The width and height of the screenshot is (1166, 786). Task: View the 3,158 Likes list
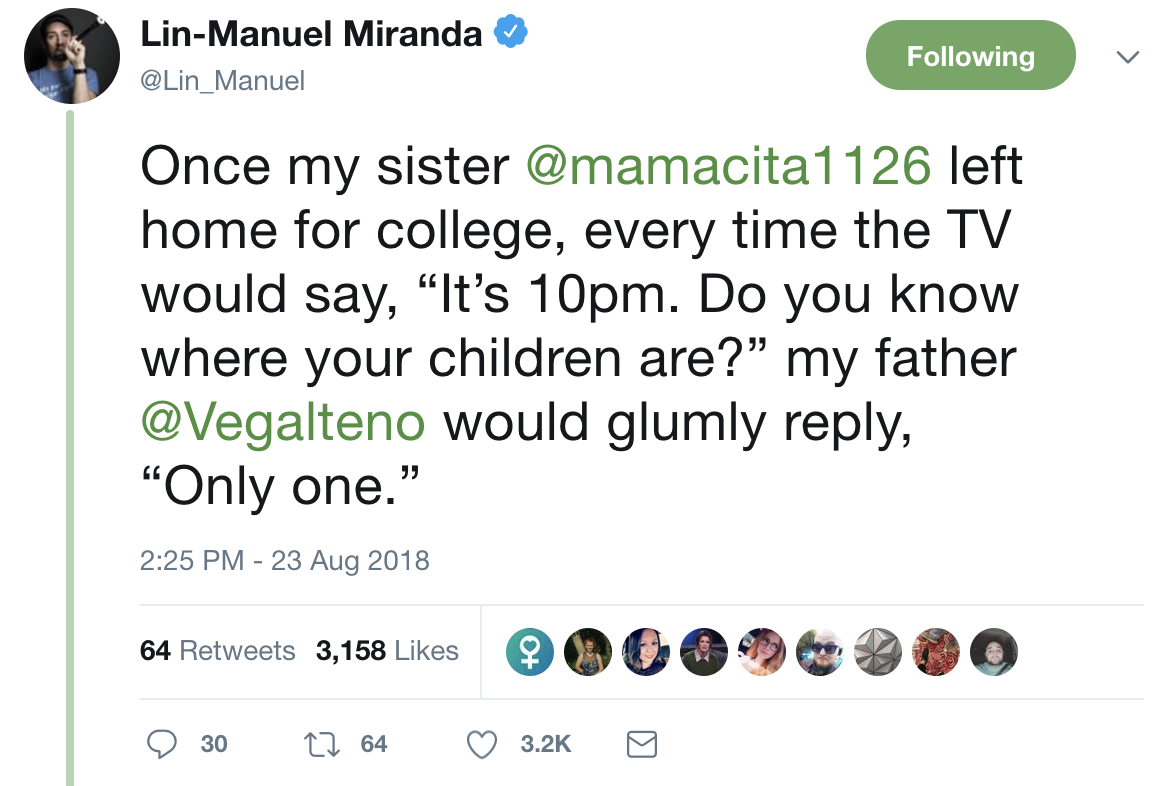(x=387, y=651)
